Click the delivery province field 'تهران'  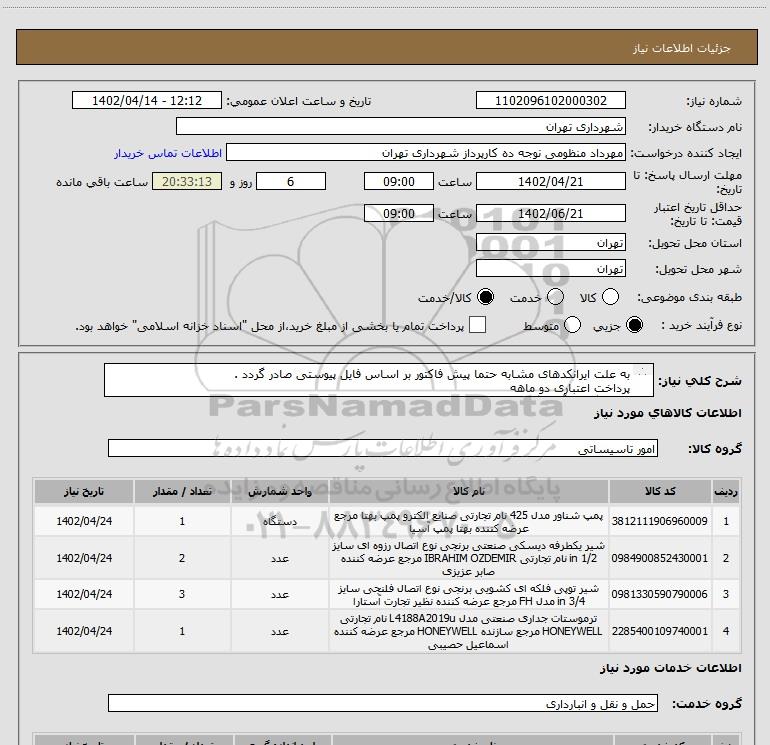click(x=550, y=242)
